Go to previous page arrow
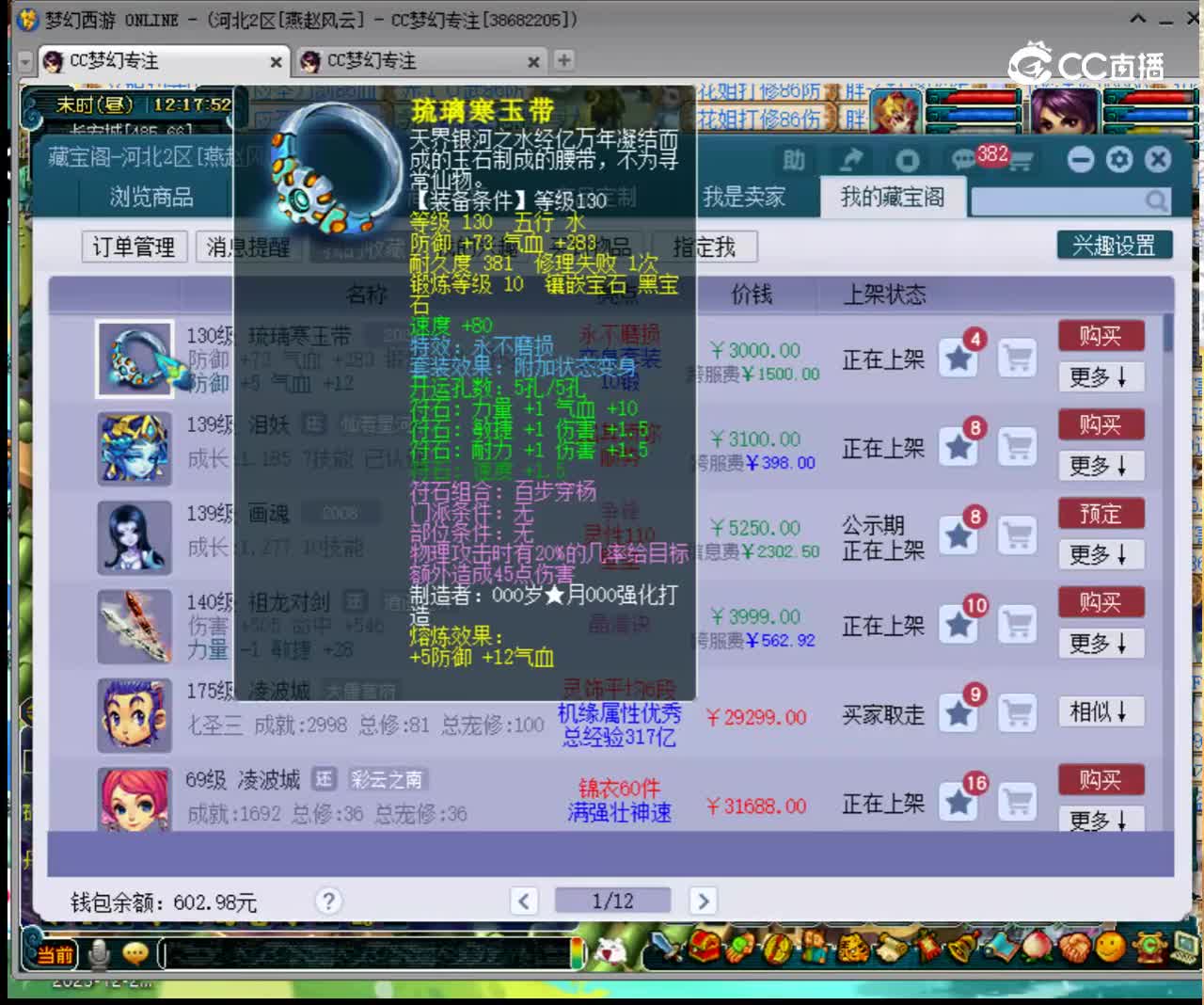Screen dimensions: 1204x1005 (x=524, y=901)
